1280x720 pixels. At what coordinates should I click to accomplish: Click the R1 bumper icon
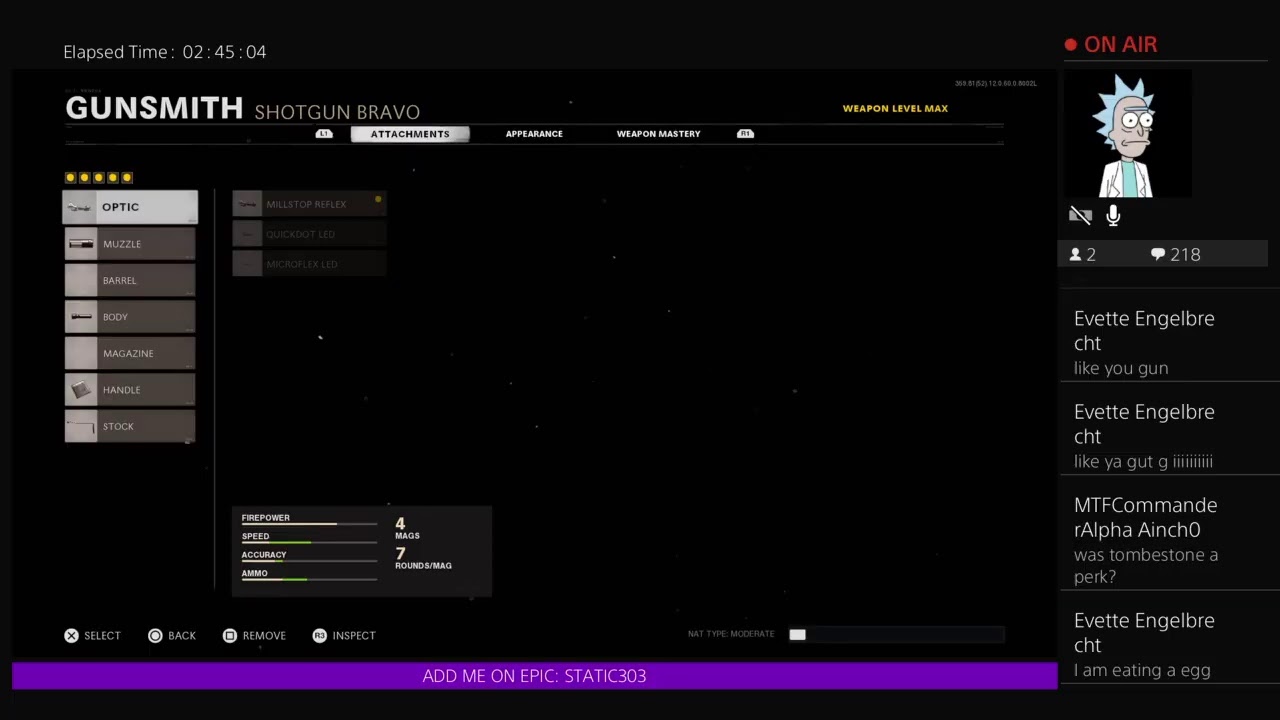(x=745, y=134)
